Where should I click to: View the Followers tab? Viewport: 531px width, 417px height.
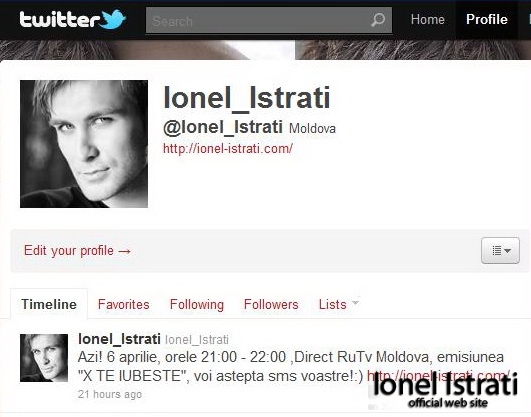pos(271,304)
